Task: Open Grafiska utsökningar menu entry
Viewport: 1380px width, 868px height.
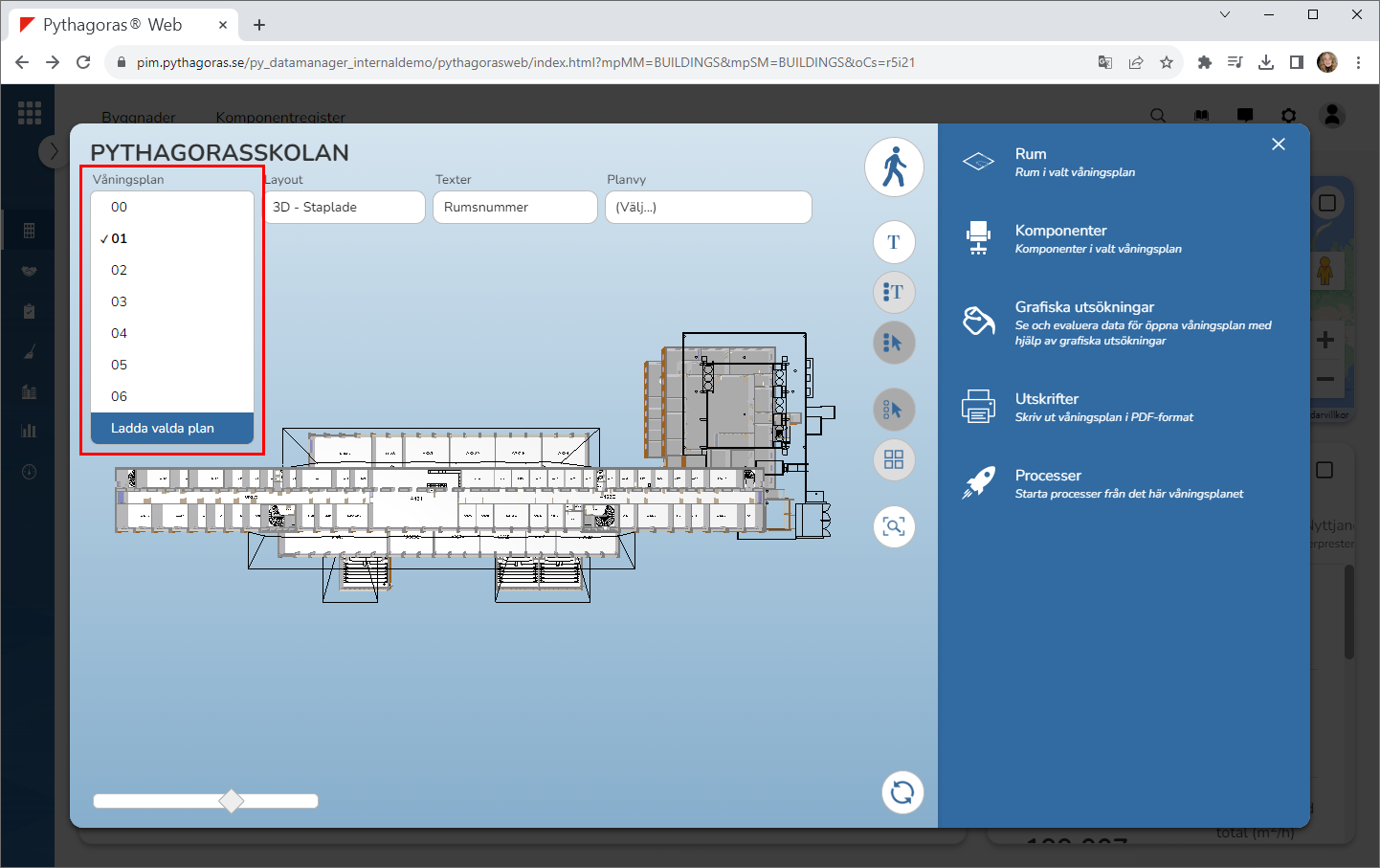Action: [1084, 307]
